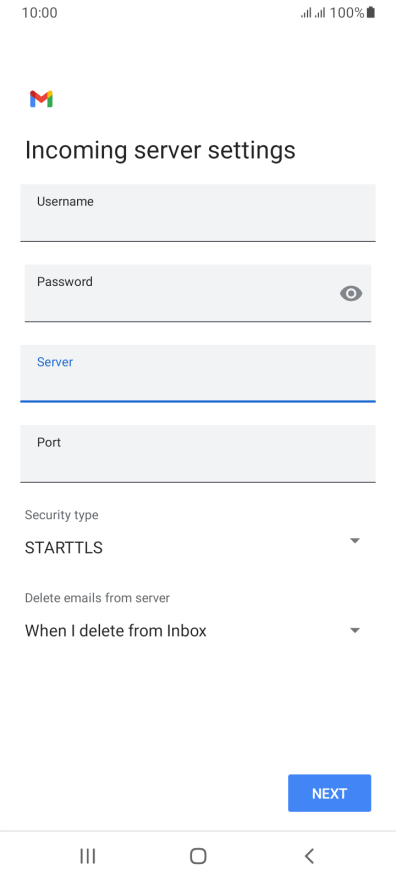Tap the Gmail logo icon
The height and width of the screenshot is (880, 396).
(x=41, y=99)
